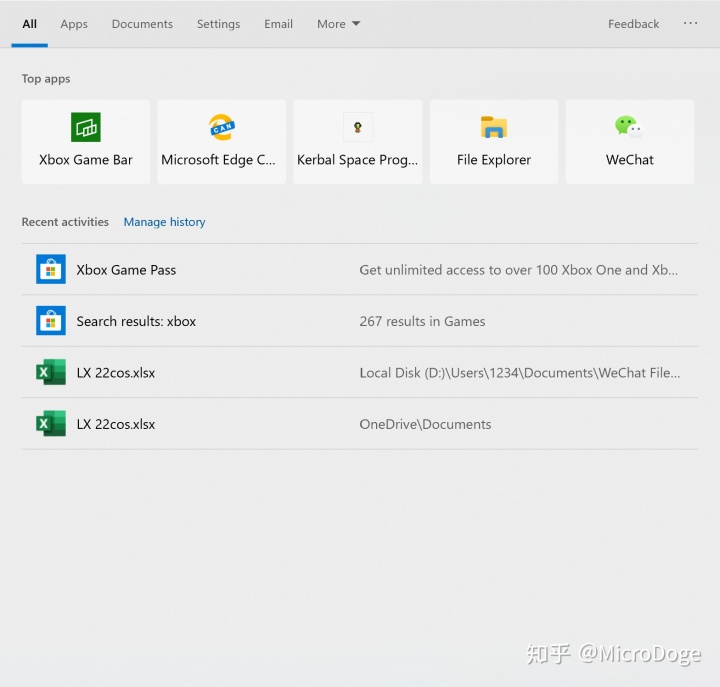
Task: Switch to the Apps tab
Action: pyautogui.click(x=74, y=24)
